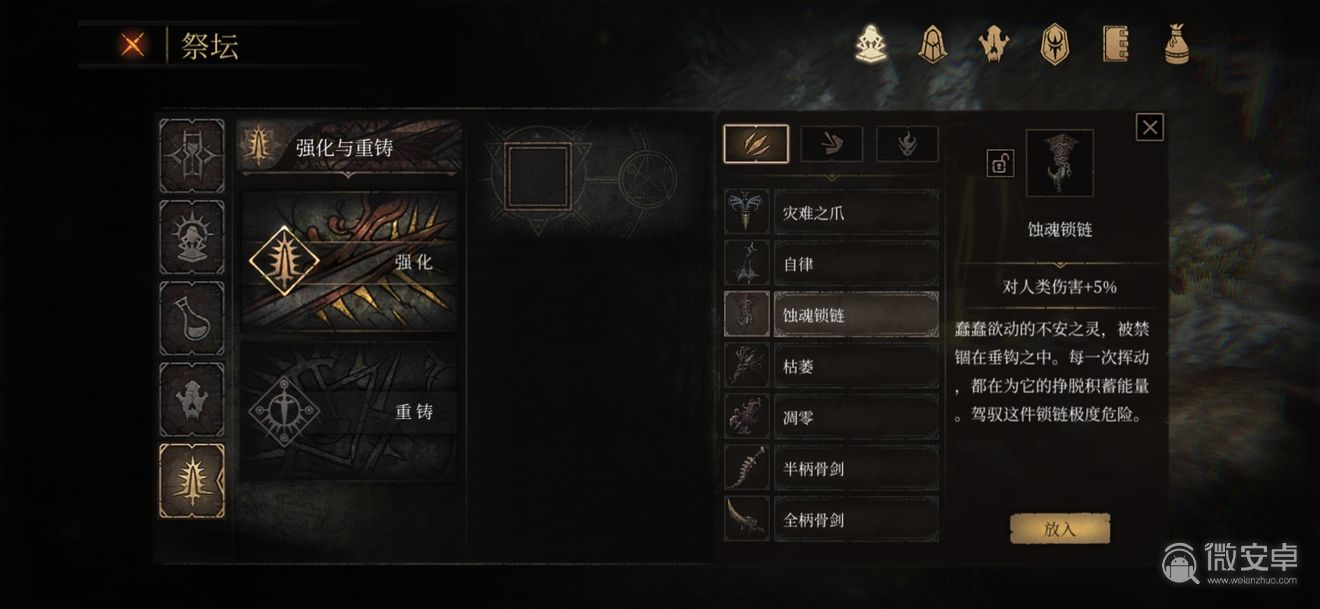Viewport: 1320px width, 609px height.
Task: Switch to the third flame filter tab
Action: (908, 144)
